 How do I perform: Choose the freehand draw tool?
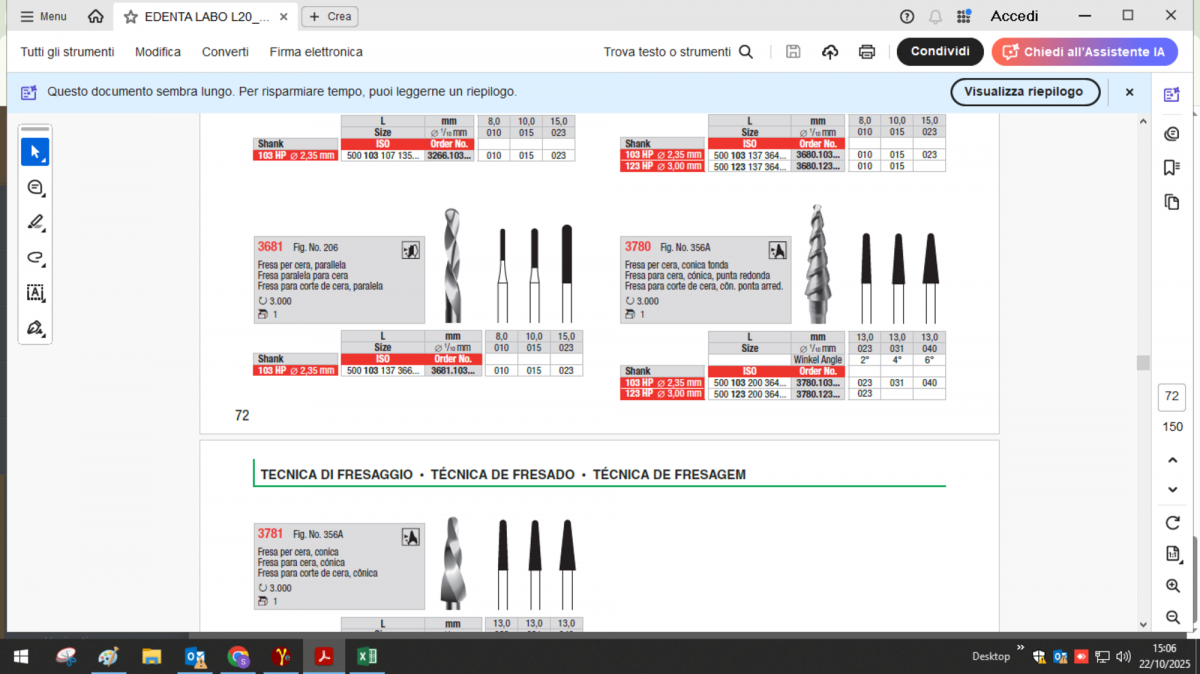point(35,257)
